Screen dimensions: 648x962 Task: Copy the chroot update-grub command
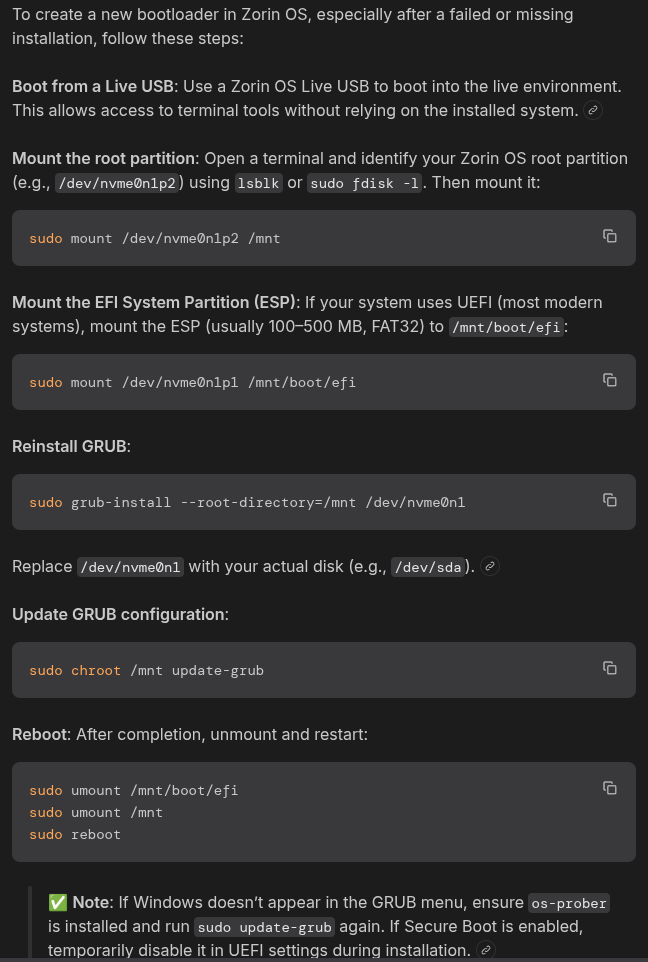(609, 668)
